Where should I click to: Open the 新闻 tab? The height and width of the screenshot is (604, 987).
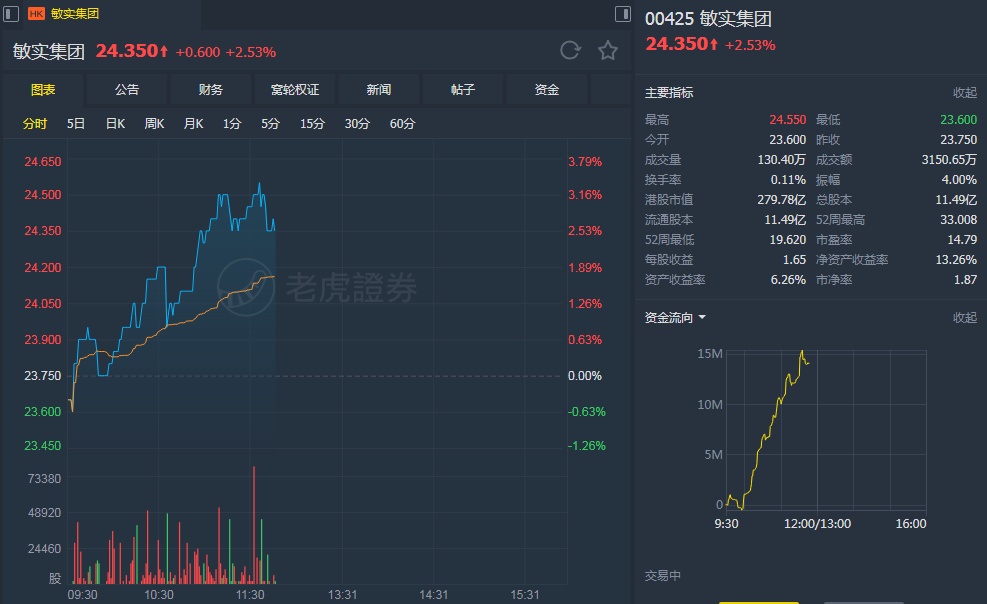coord(379,90)
